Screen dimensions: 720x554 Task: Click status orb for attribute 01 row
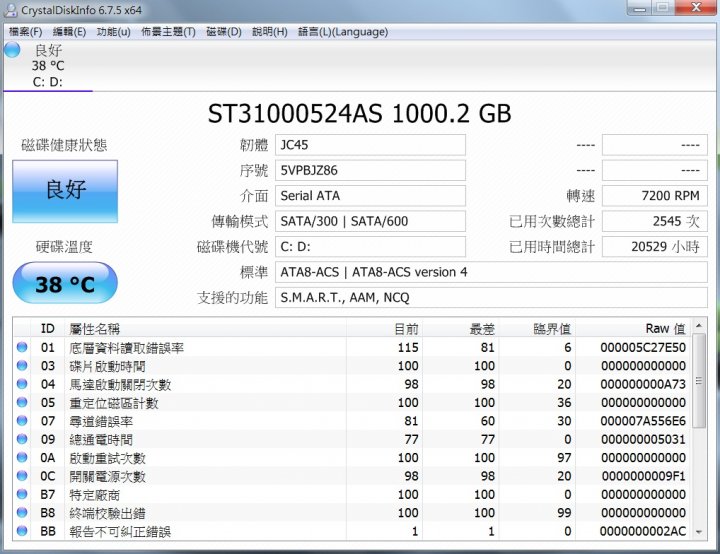22,347
